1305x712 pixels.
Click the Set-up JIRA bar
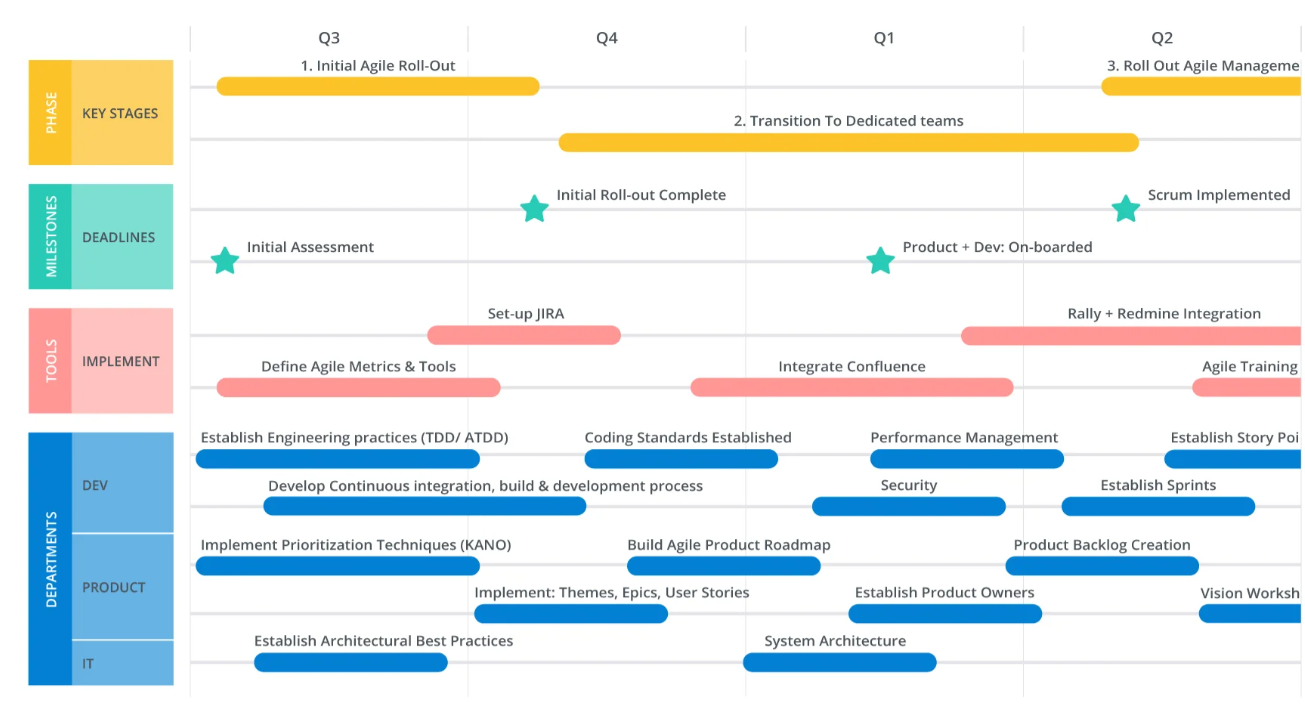(524, 335)
